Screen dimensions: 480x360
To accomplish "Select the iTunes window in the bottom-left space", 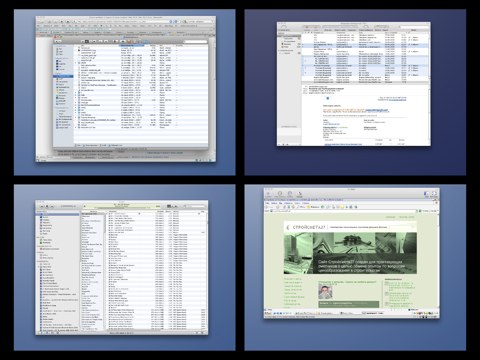I will tap(122, 268).
